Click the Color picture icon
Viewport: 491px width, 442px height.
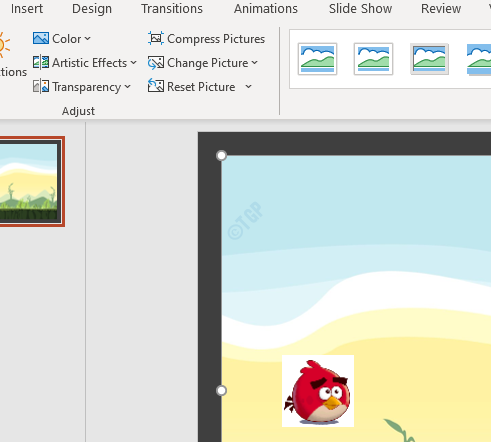[x=41, y=38]
